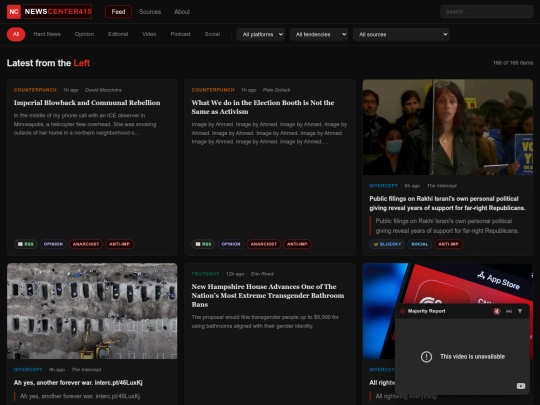The height and width of the screenshot is (405, 540).
Task: Click the TRUTHOUT source label
Action: (x=205, y=274)
